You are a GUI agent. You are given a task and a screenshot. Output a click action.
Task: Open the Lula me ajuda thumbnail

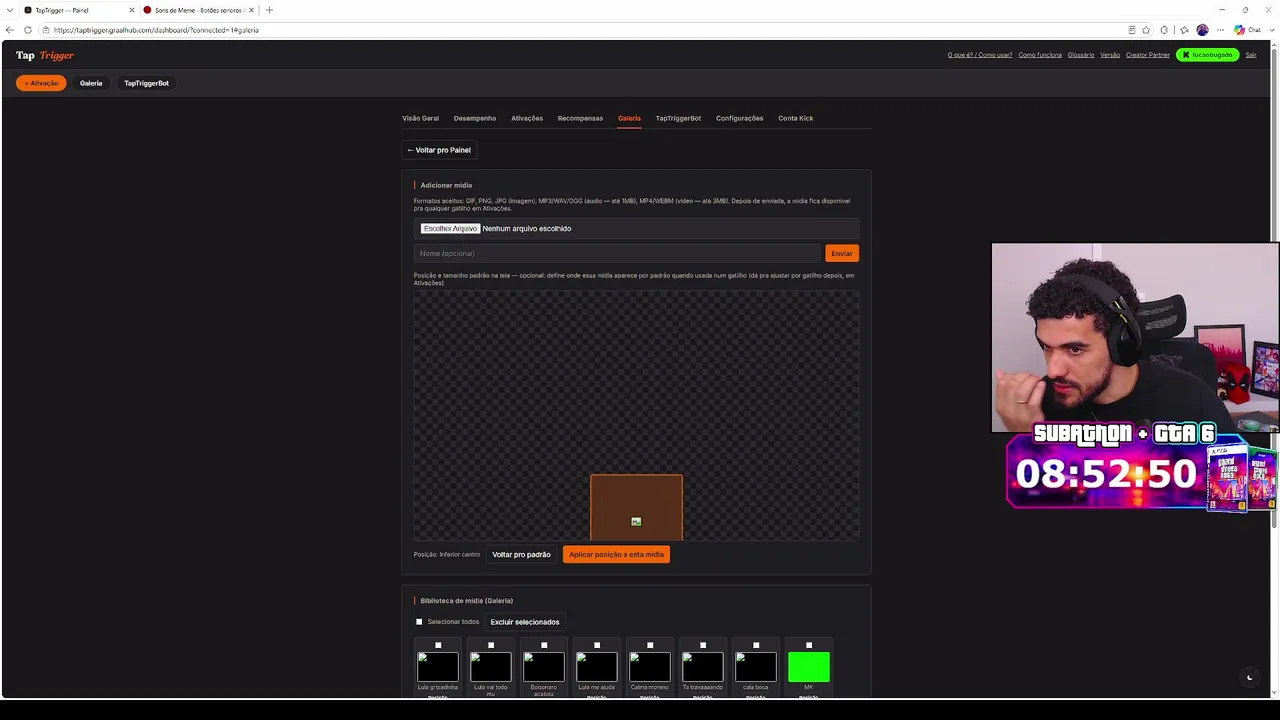[597, 667]
